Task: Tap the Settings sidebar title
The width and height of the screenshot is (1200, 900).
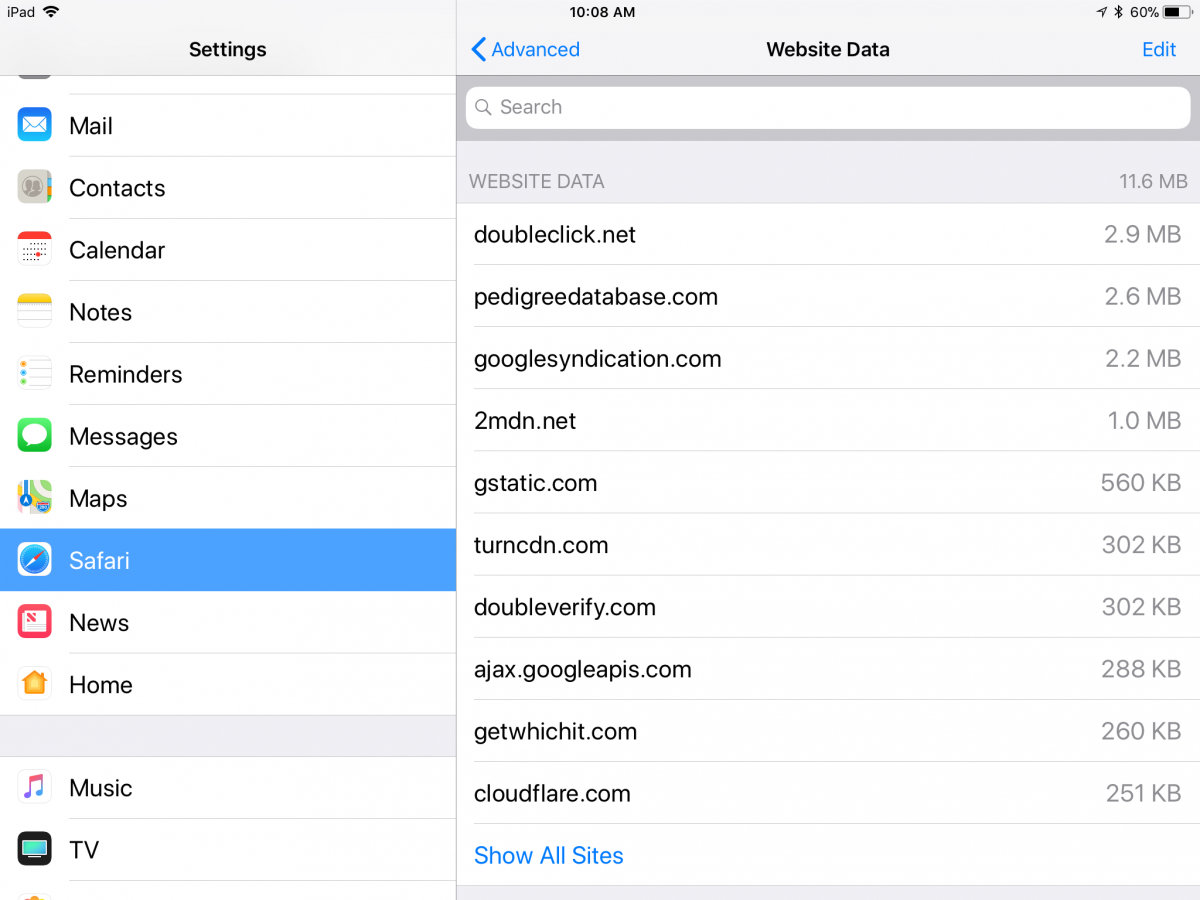Action: click(x=228, y=49)
